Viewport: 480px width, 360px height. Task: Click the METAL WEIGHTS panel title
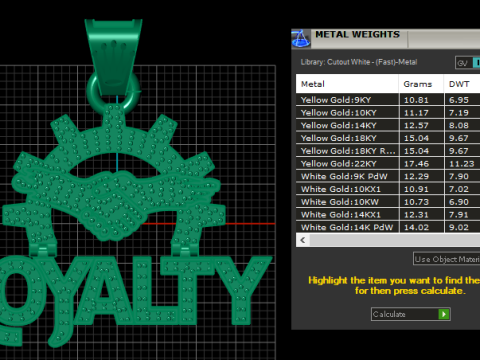click(357, 34)
